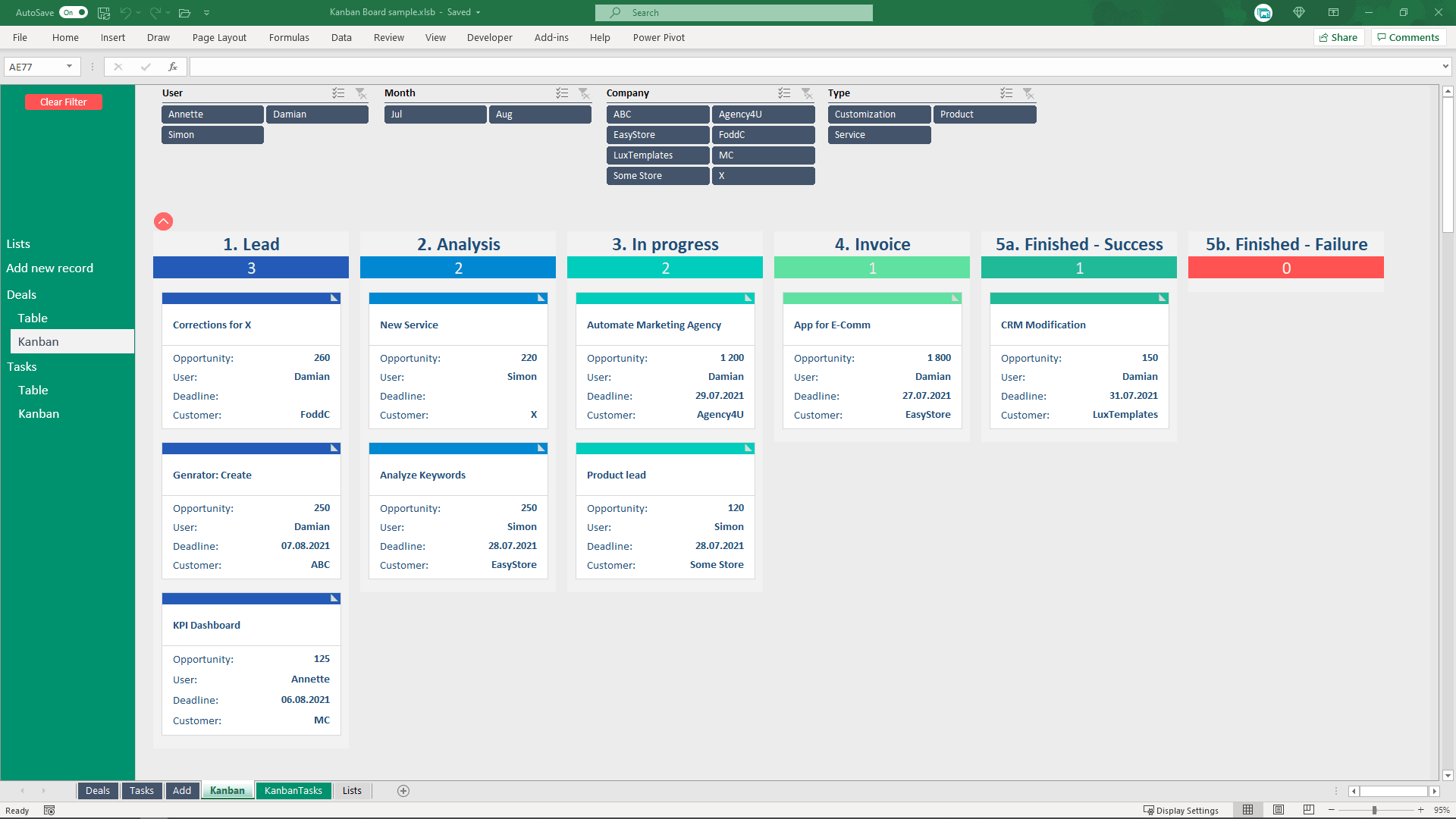Click the filter icon next to Type
Screen dimensions: 1456x819
click(1028, 92)
